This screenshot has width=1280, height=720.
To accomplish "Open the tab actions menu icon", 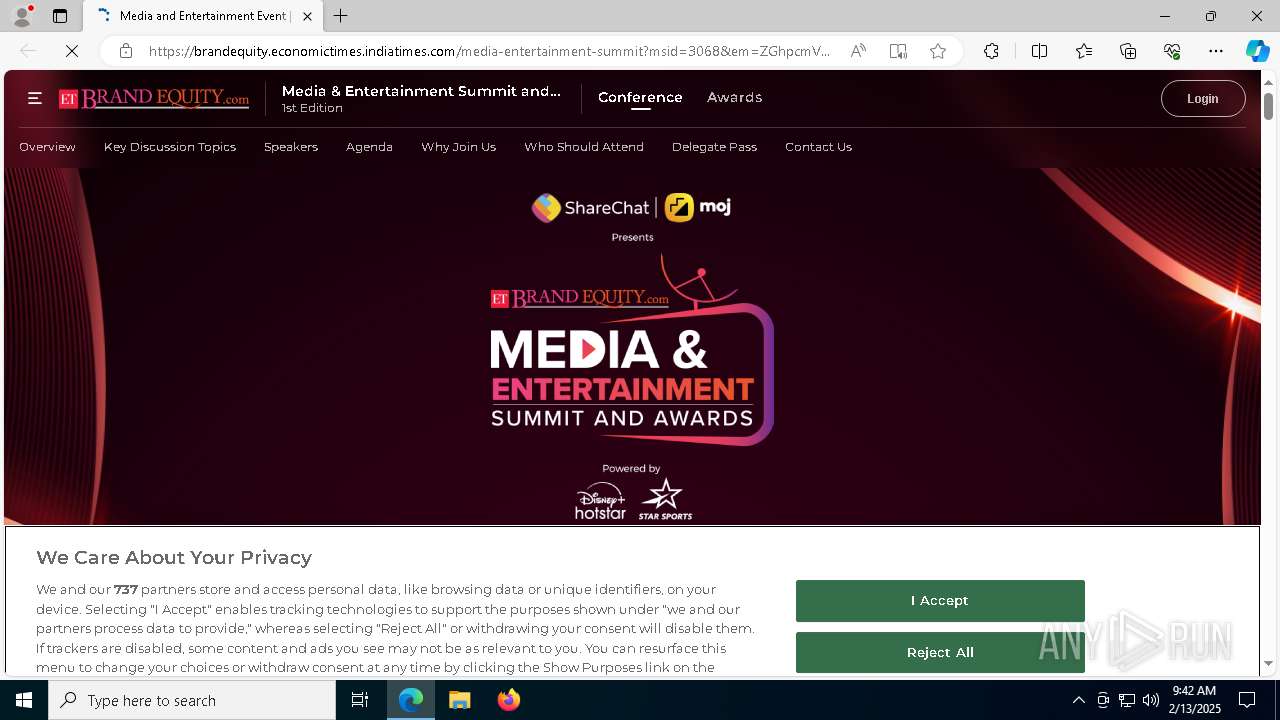I will (60, 16).
